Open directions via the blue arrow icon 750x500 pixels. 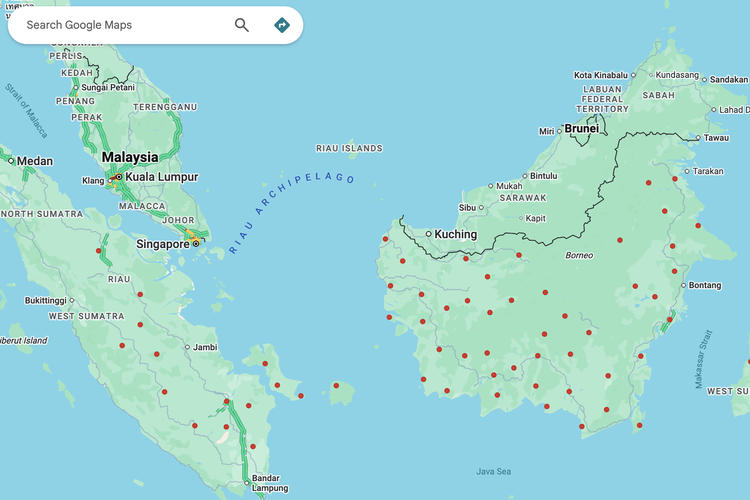pos(282,25)
